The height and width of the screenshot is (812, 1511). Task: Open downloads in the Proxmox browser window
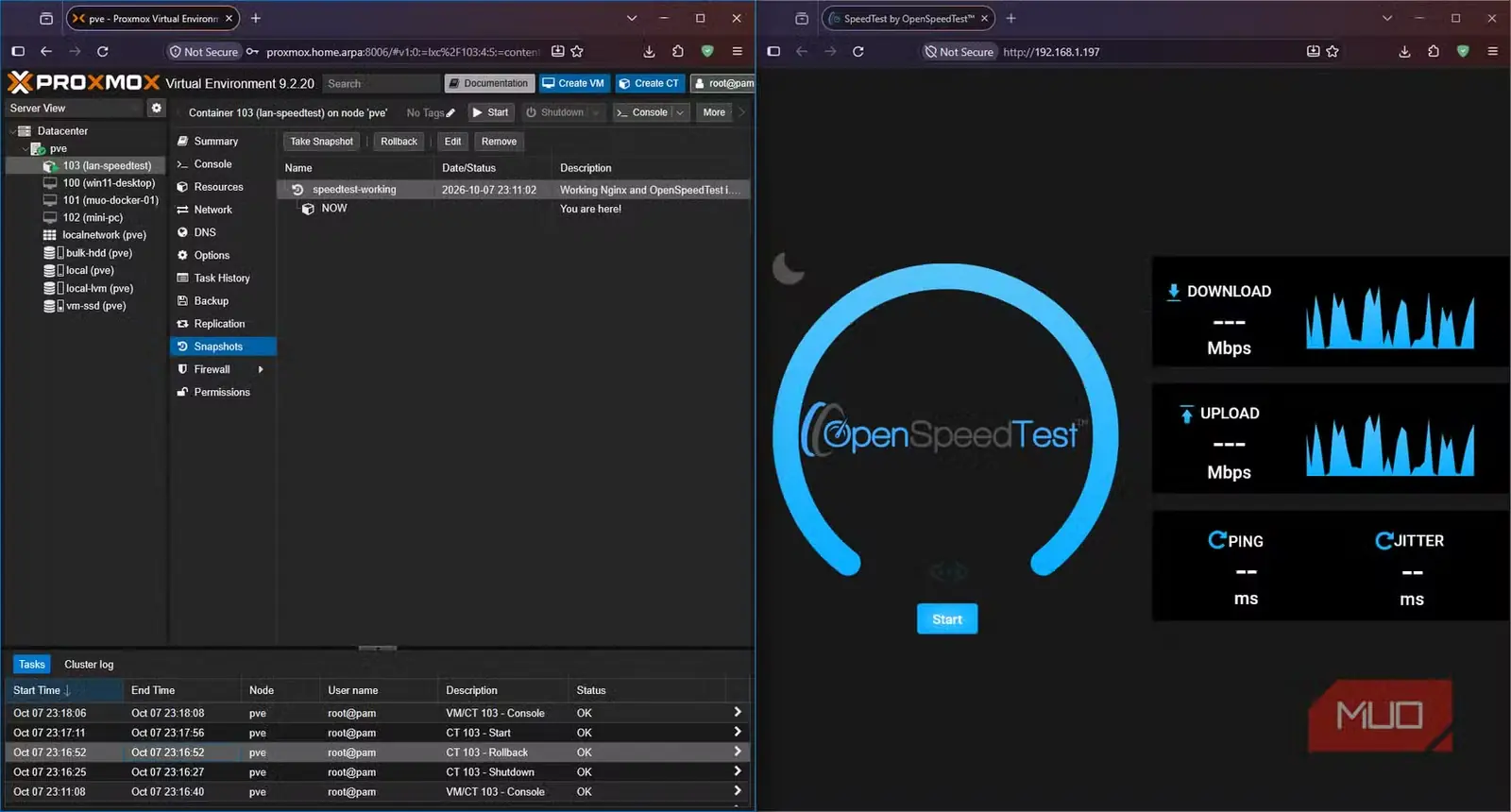pos(649,52)
